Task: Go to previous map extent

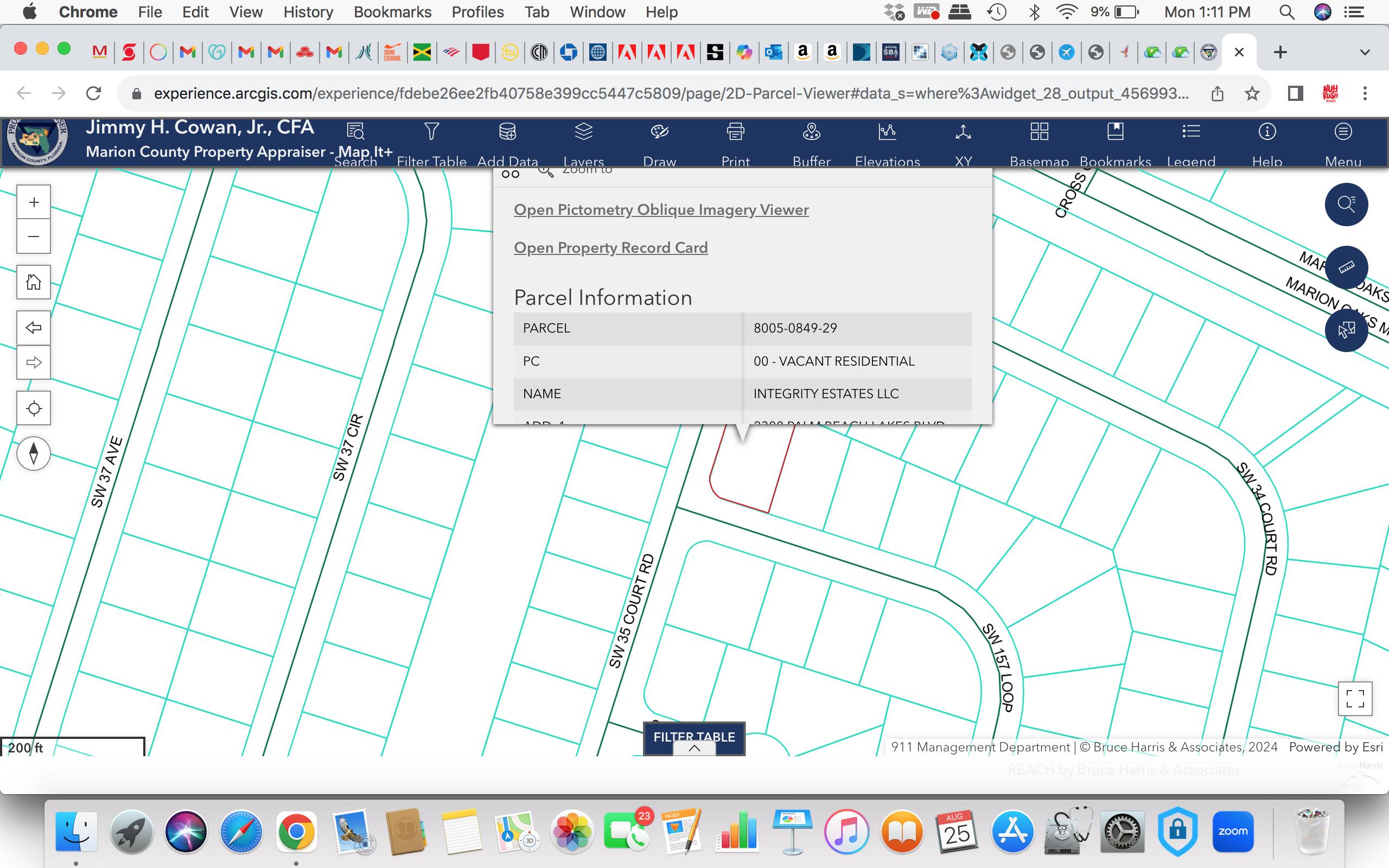Action: (x=34, y=328)
